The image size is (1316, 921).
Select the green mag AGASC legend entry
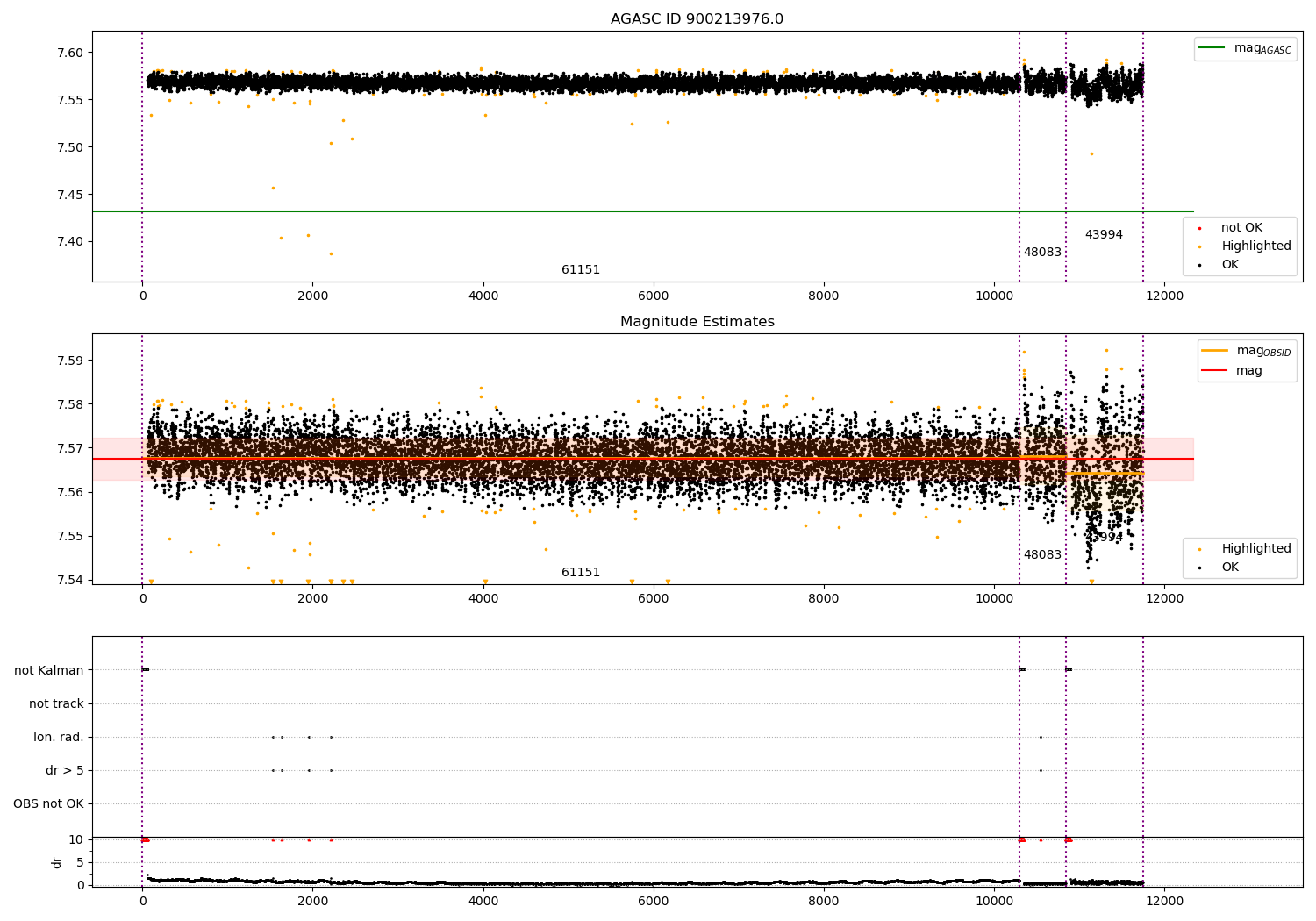click(x=1245, y=48)
